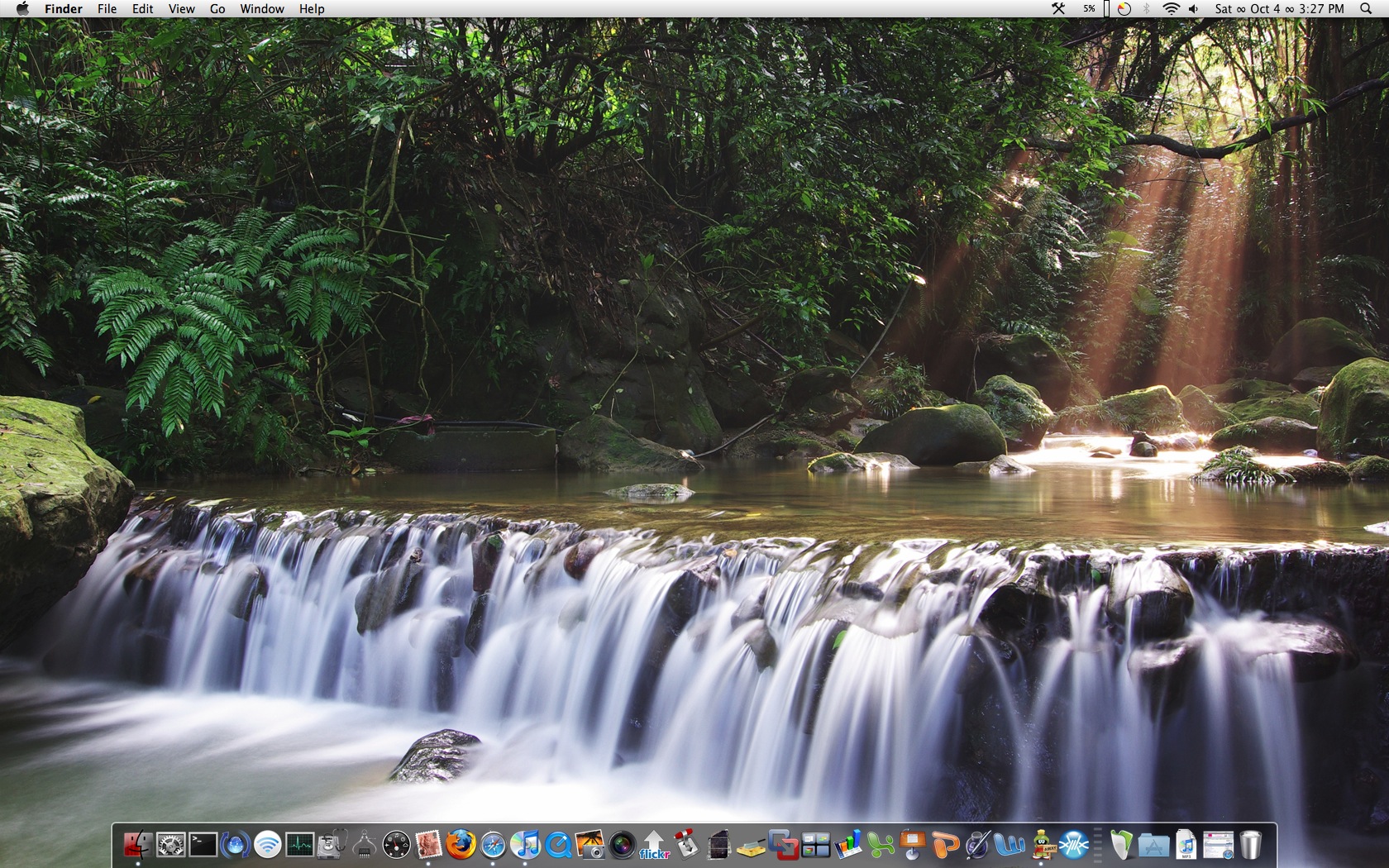Open the minimized web page window in Dock
Screen dimensions: 1389x868
[x=1218, y=844]
